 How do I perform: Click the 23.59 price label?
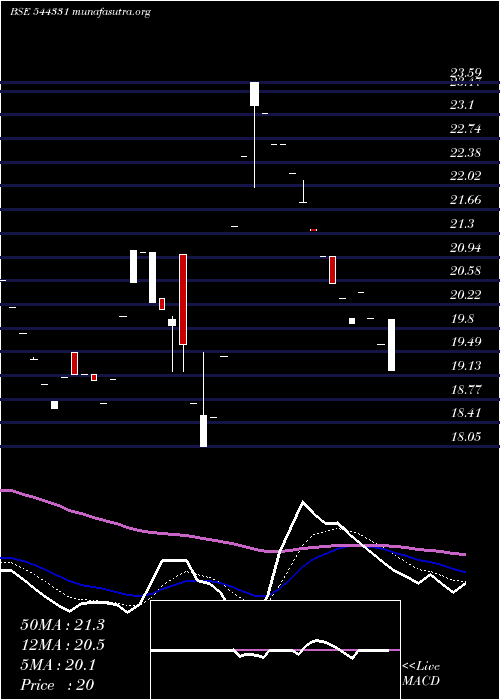(466, 73)
